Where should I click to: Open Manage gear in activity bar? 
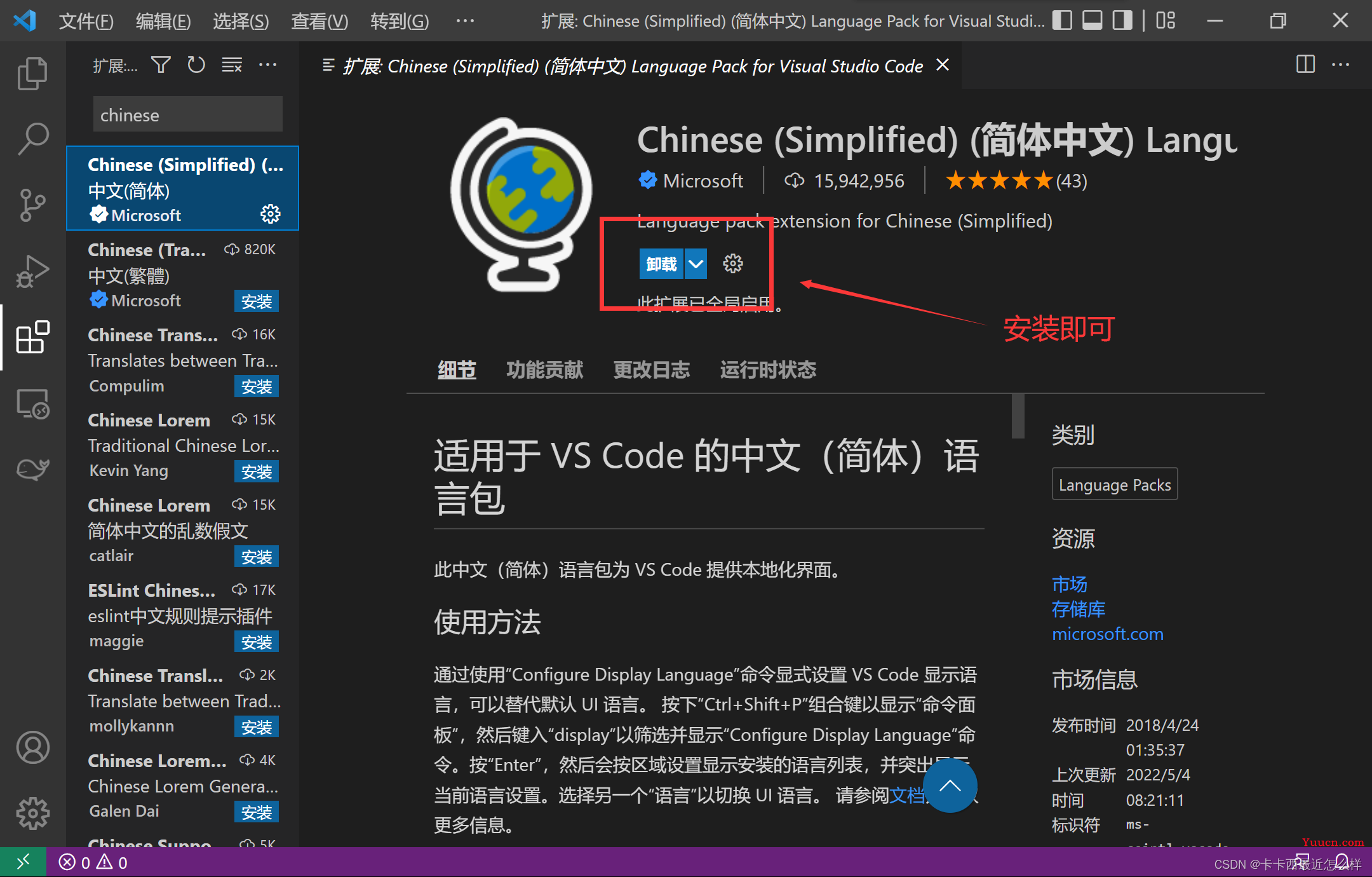click(x=32, y=813)
